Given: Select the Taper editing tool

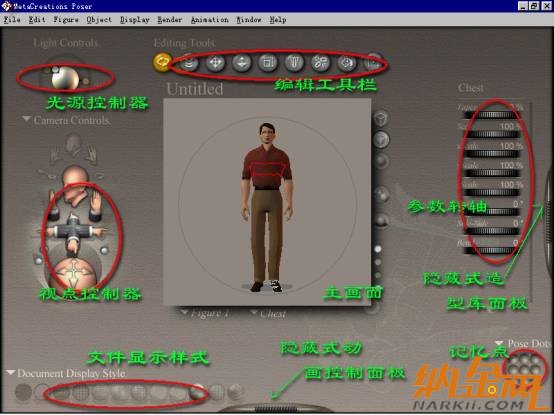Looking at the screenshot, I should coord(294,63).
